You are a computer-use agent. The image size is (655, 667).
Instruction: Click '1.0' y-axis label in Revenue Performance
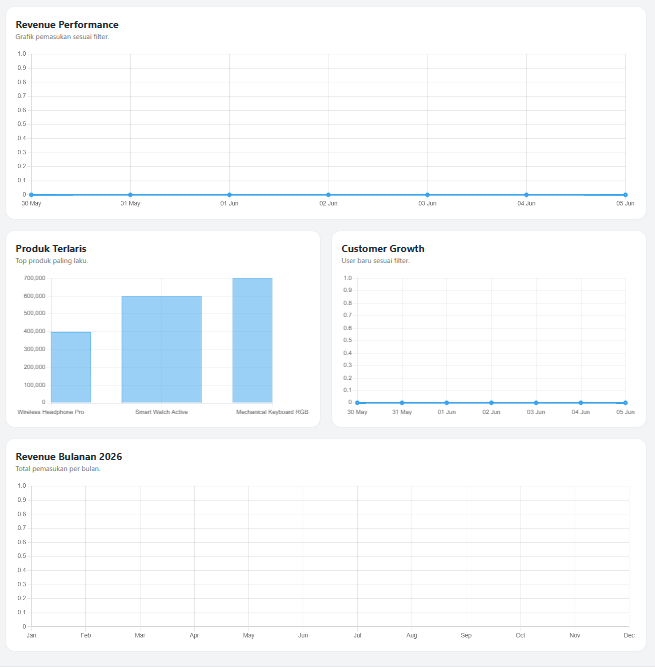click(x=22, y=54)
